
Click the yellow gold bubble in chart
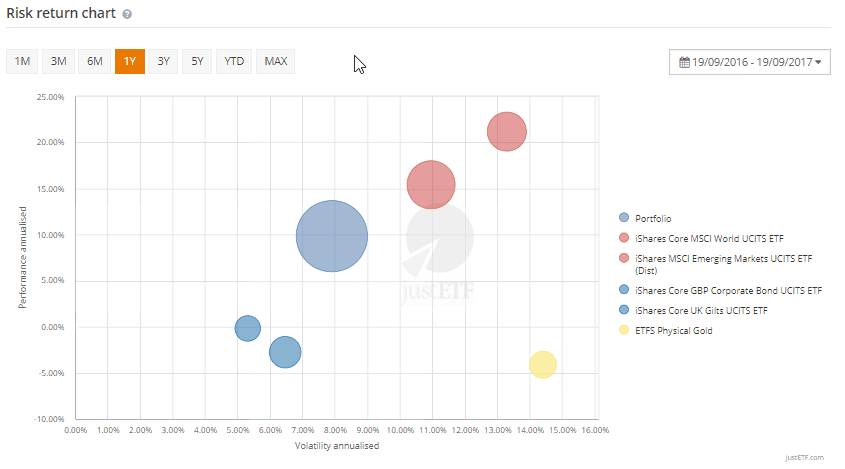pos(542,364)
